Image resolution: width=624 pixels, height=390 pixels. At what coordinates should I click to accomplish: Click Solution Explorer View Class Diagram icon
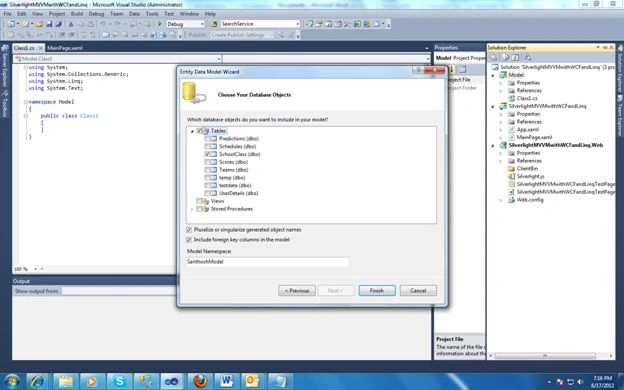click(528, 58)
